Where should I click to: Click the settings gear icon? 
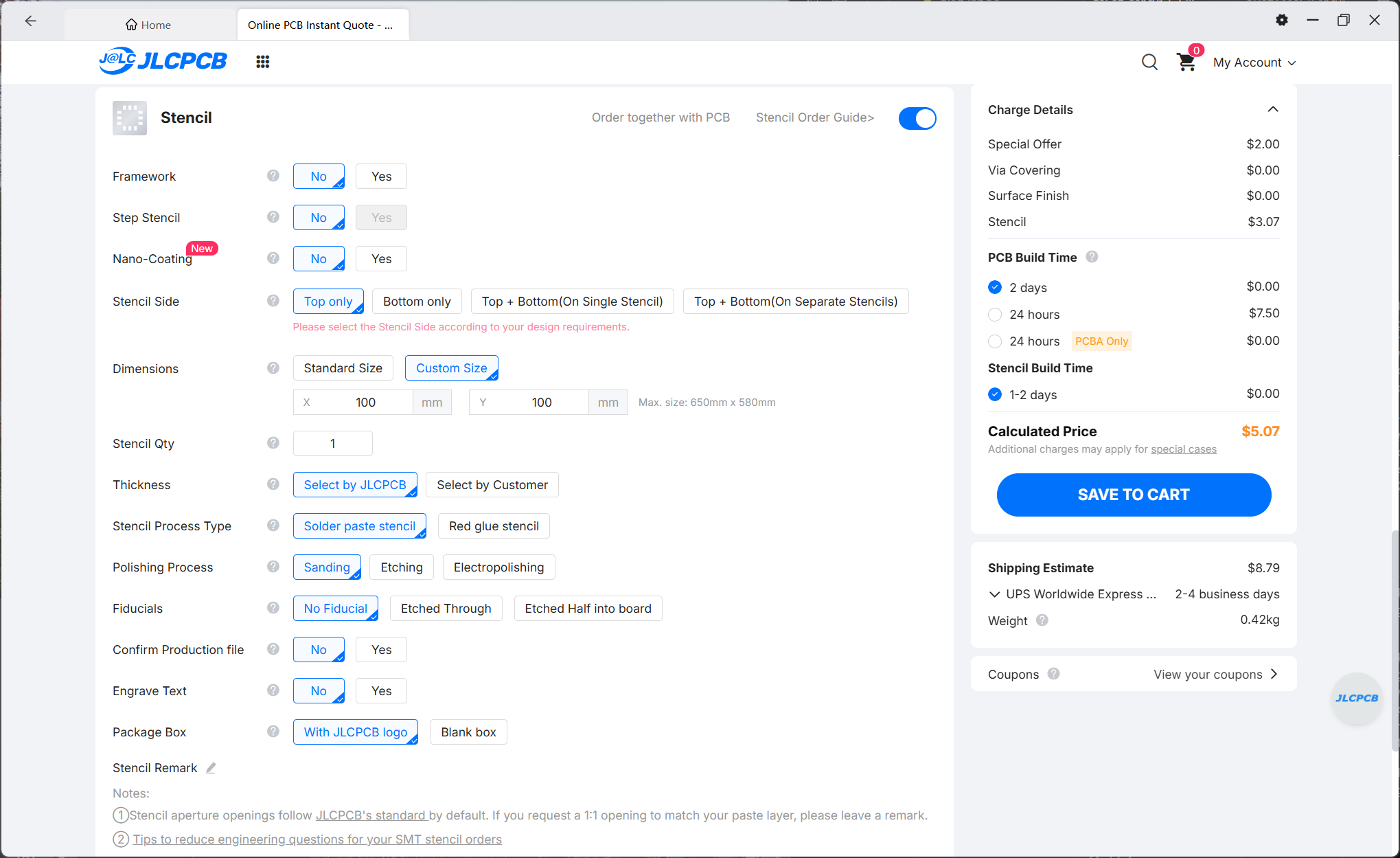click(1281, 20)
